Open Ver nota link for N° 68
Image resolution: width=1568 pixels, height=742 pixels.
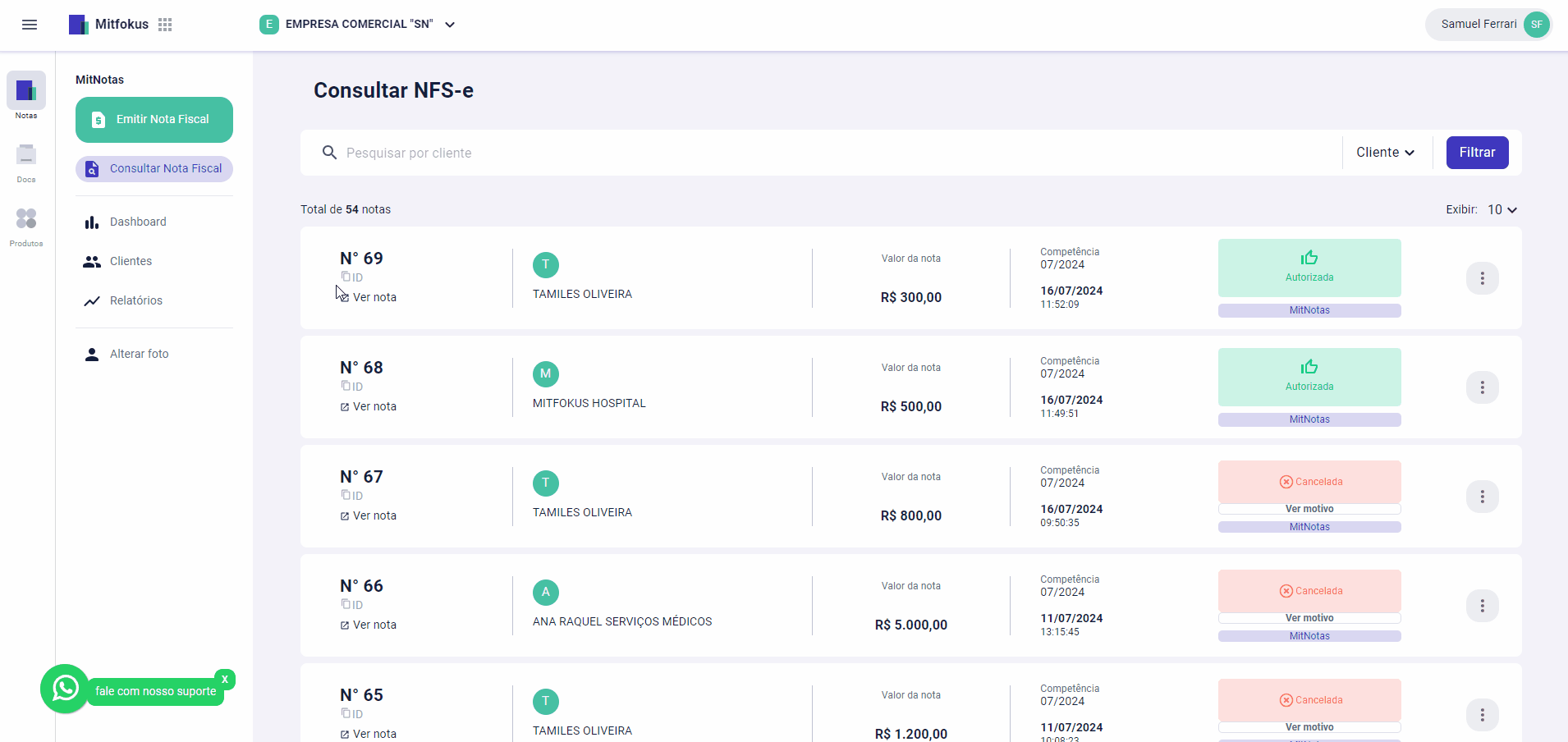(x=369, y=406)
